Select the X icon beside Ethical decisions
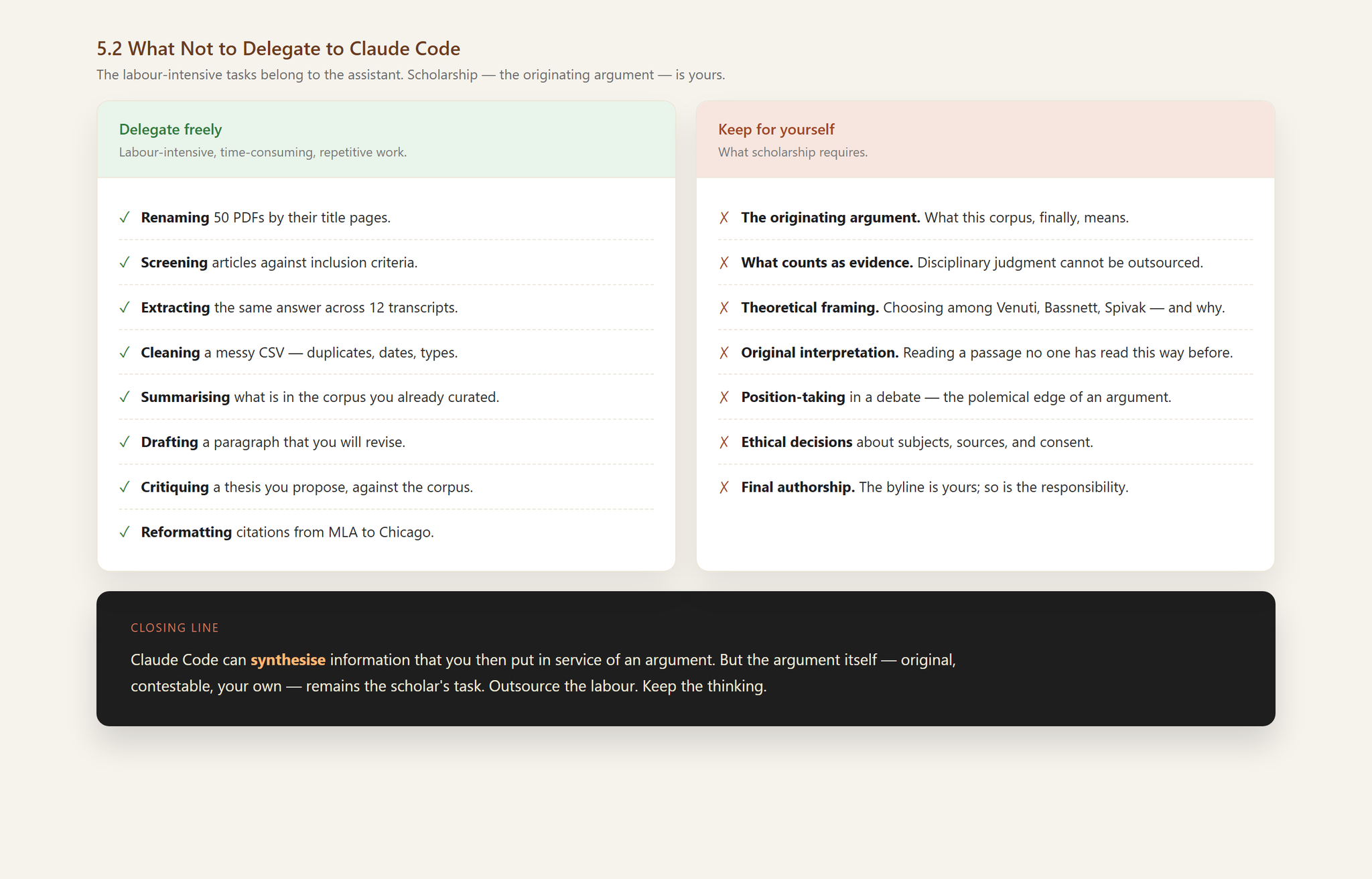 724,442
